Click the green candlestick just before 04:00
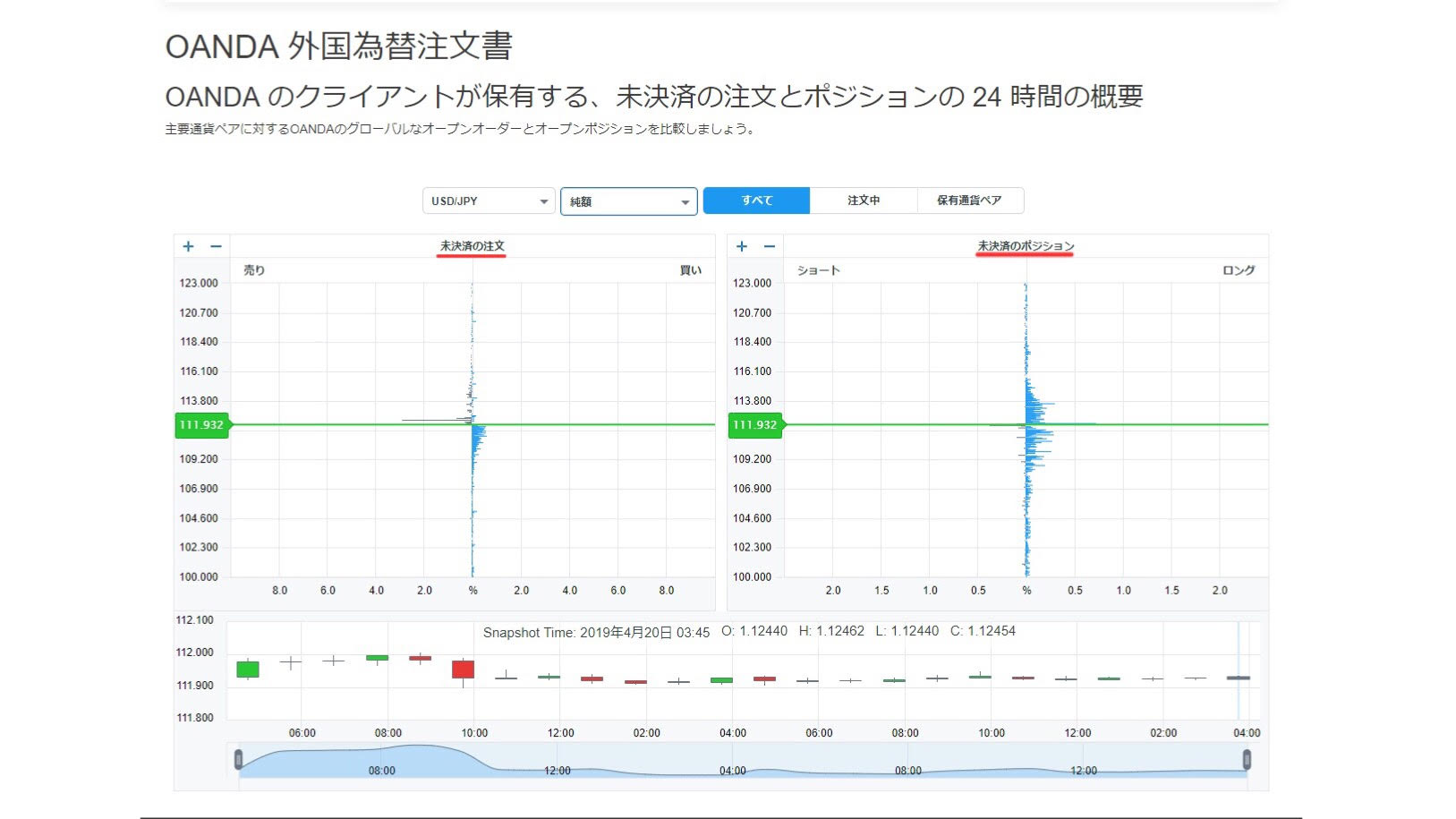Image resolution: width=1456 pixels, height=819 pixels. click(721, 680)
